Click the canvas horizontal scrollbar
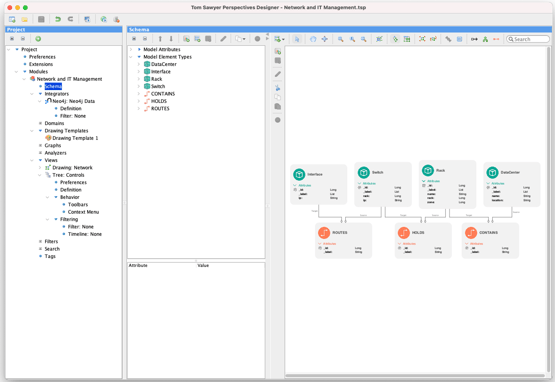Image resolution: width=555 pixels, height=382 pixels. pos(415,375)
